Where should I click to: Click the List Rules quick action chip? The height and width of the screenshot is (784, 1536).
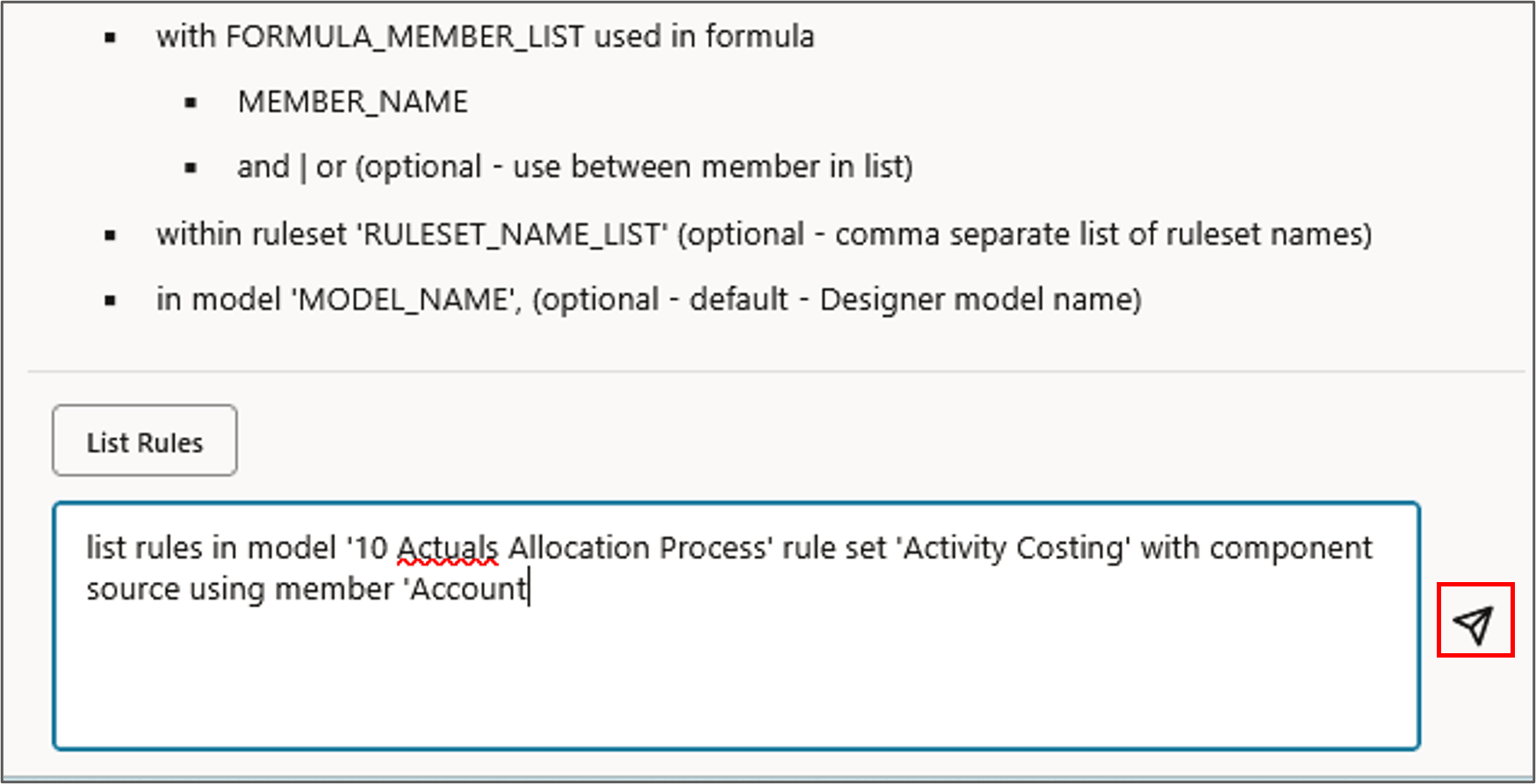[x=143, y=441]
